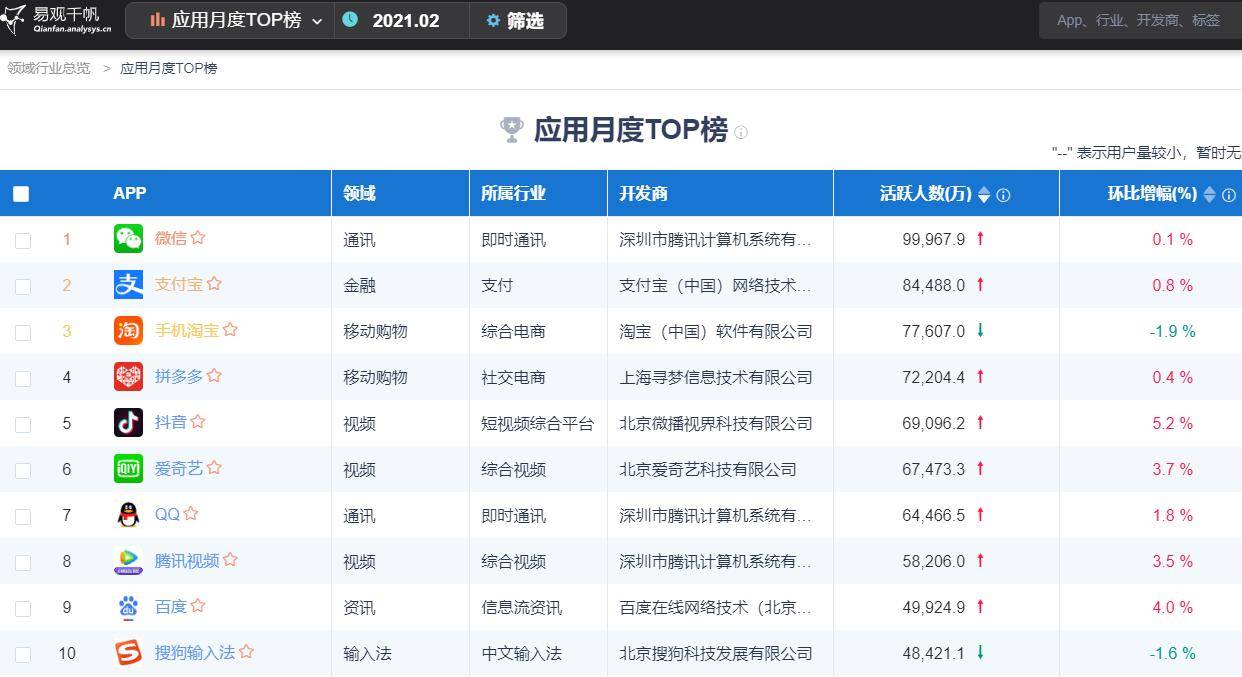Favorite 百度 with its star icon

(198, 606)
